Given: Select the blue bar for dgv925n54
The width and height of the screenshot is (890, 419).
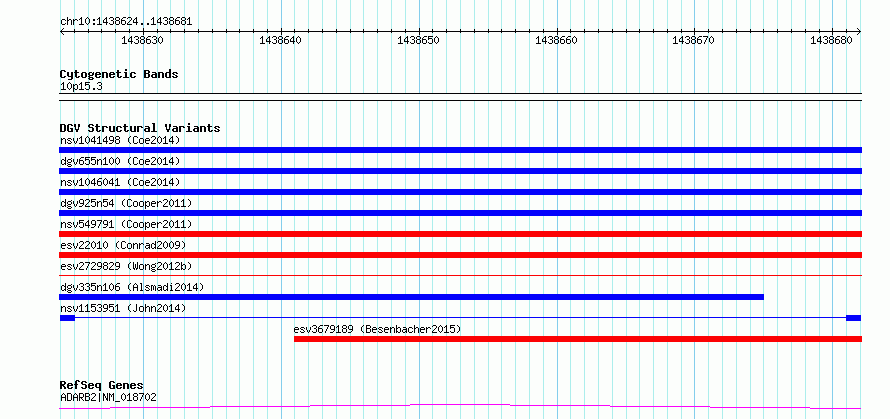Looking at the screenshot, I should coord(460,213).
